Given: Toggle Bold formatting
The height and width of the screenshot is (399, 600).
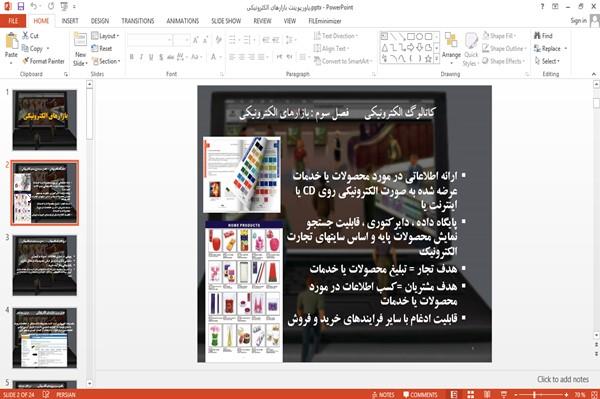Looking at the screenshot, I should pos(132,57).
